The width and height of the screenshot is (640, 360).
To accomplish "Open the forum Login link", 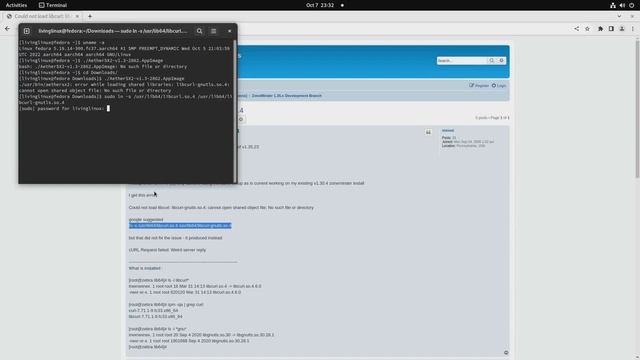I will pos(499,86).
